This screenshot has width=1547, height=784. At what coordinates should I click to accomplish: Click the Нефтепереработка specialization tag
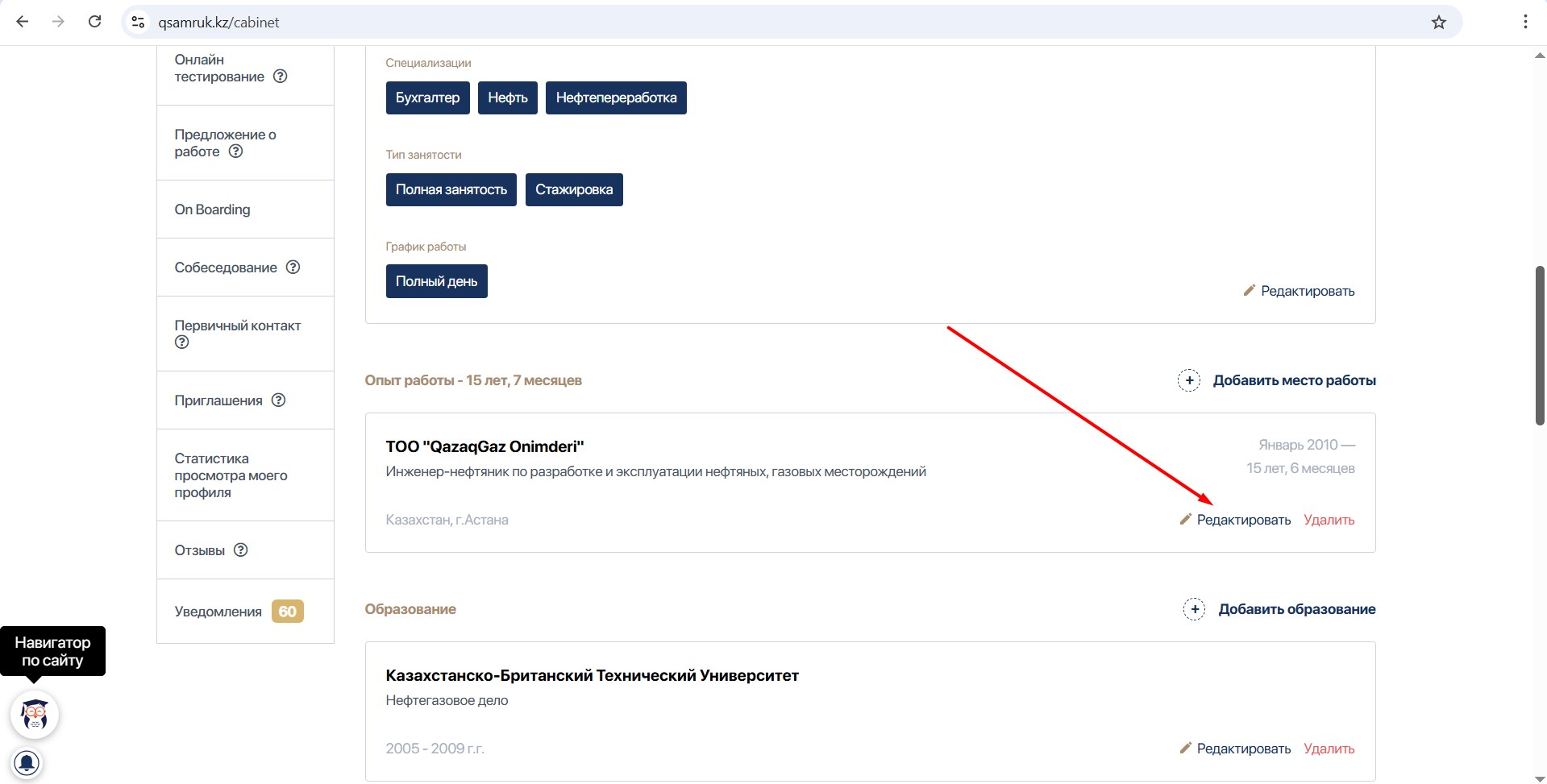pos(616,97)
